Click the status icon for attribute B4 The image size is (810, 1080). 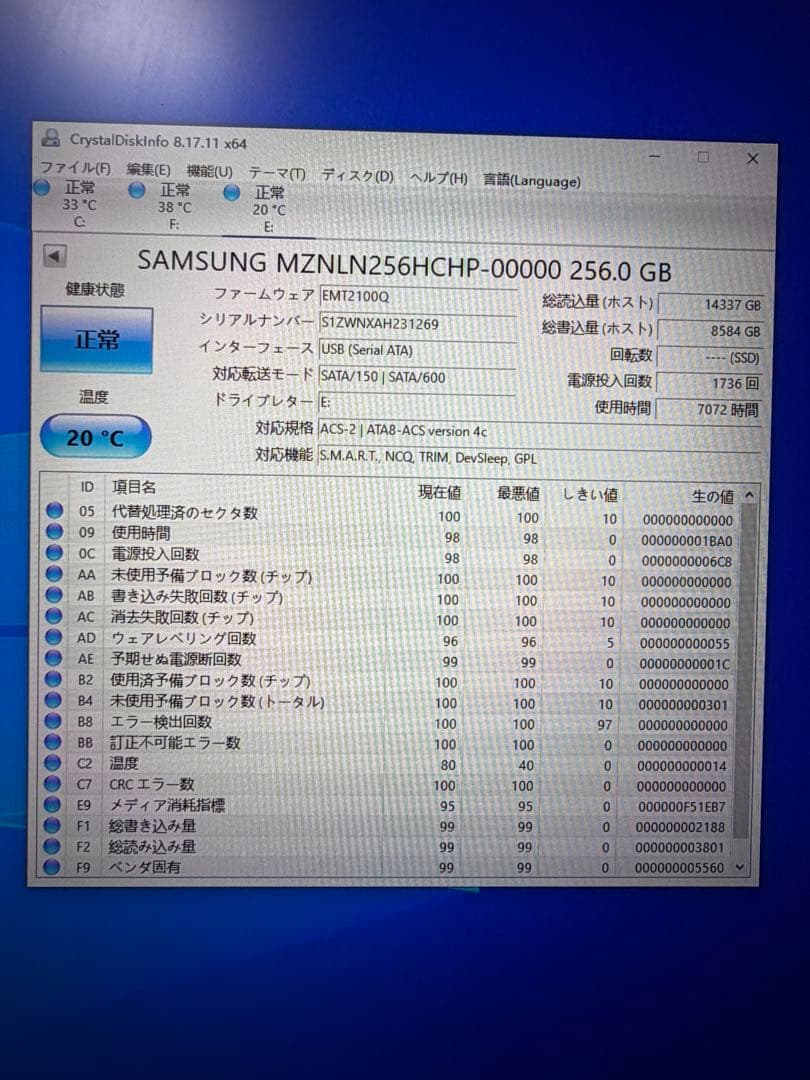click(53, 700)
